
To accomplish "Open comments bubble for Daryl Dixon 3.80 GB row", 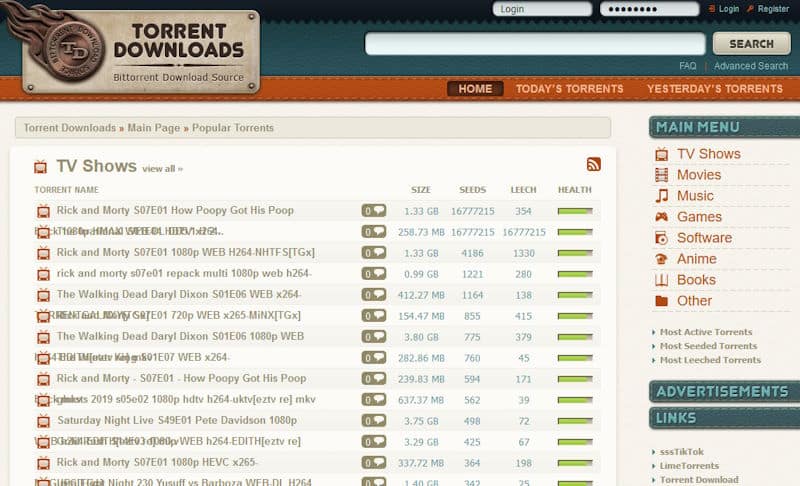I will 374,337.
